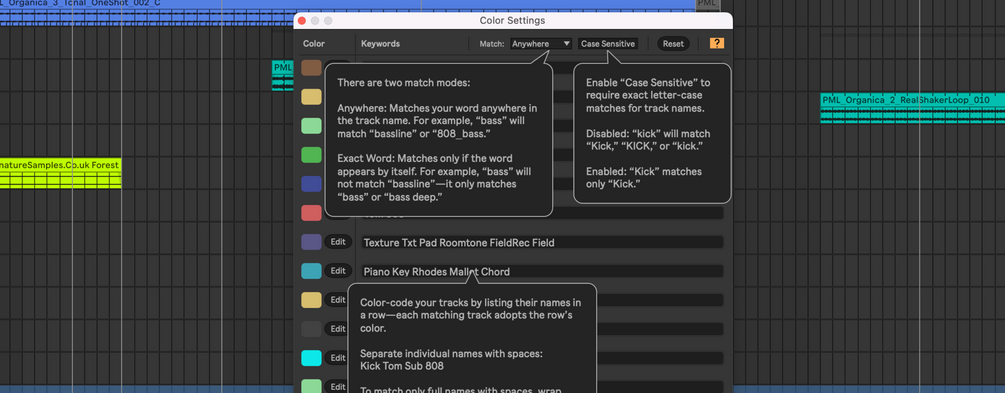1005x393 pixels.
Task: Click Edit next to the bright cyan swatch
Action: click(337, 358)
